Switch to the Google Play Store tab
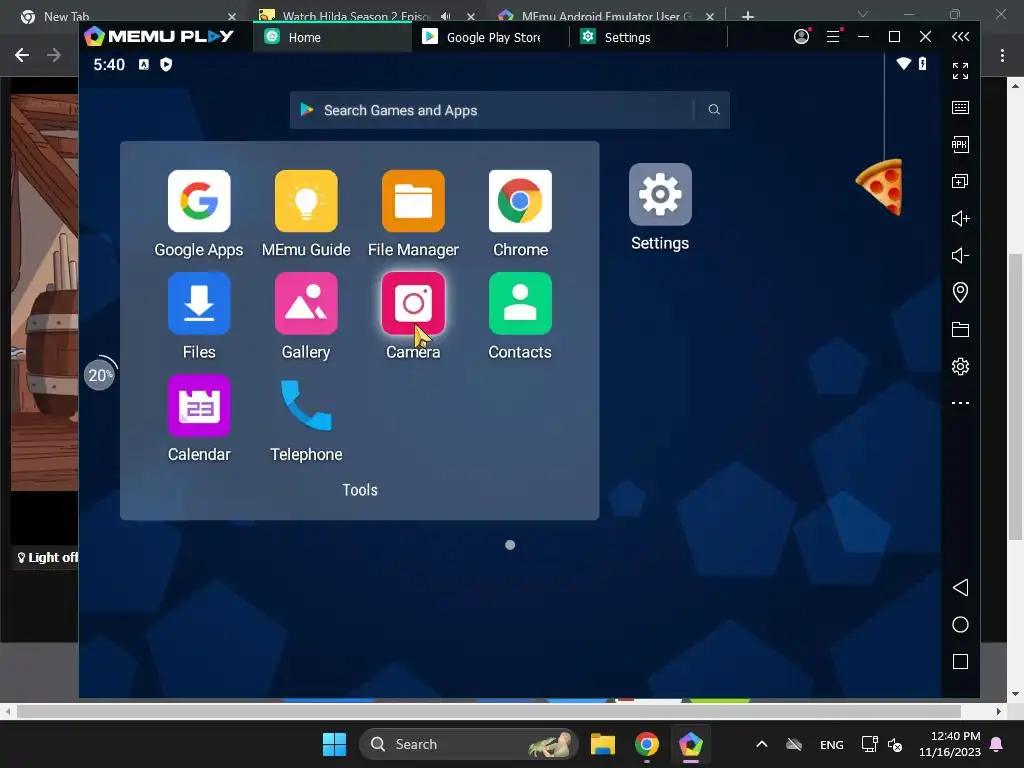 tap(490, 37)
